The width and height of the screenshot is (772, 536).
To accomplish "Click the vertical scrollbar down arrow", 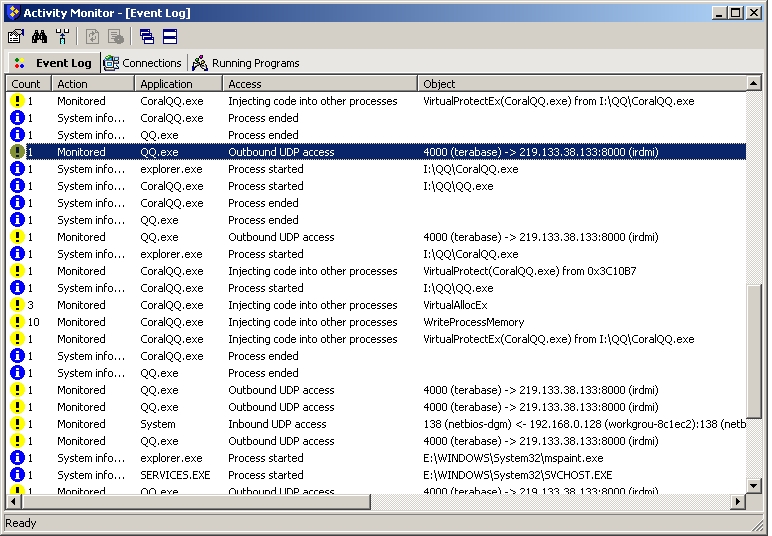I will 754,486.
